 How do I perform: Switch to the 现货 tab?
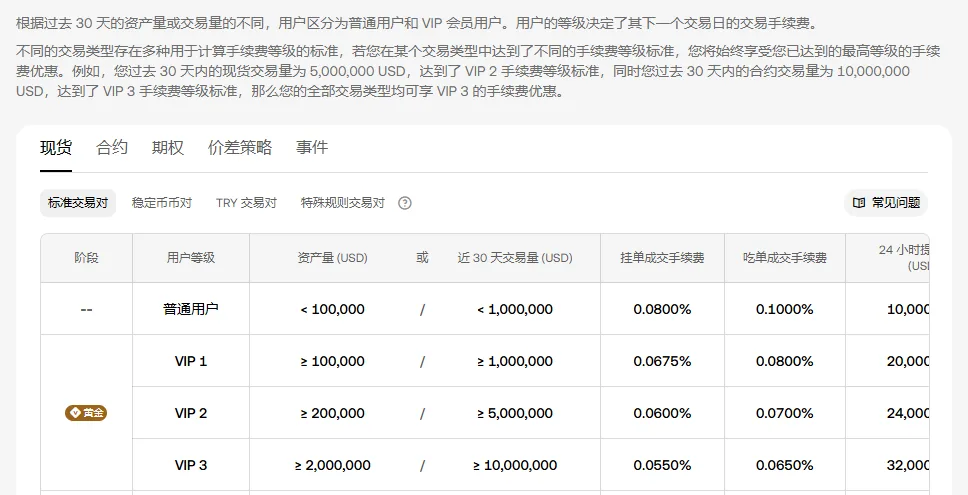56,148
